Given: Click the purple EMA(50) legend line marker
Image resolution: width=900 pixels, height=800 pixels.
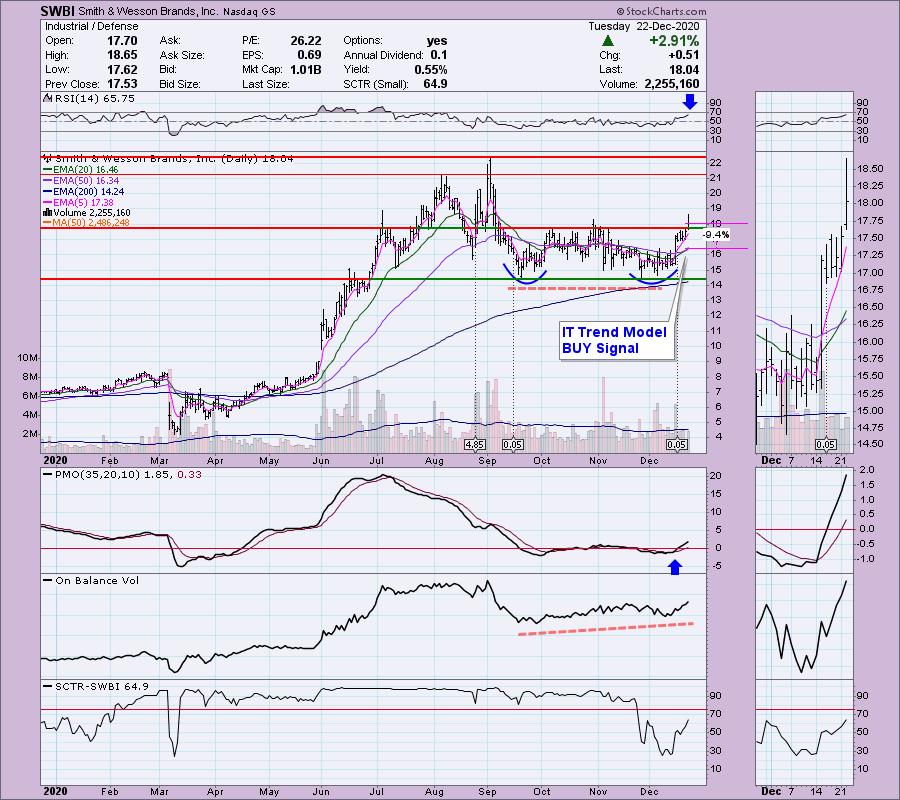Looking at the screenshot, I should click(x=48, y=181).
